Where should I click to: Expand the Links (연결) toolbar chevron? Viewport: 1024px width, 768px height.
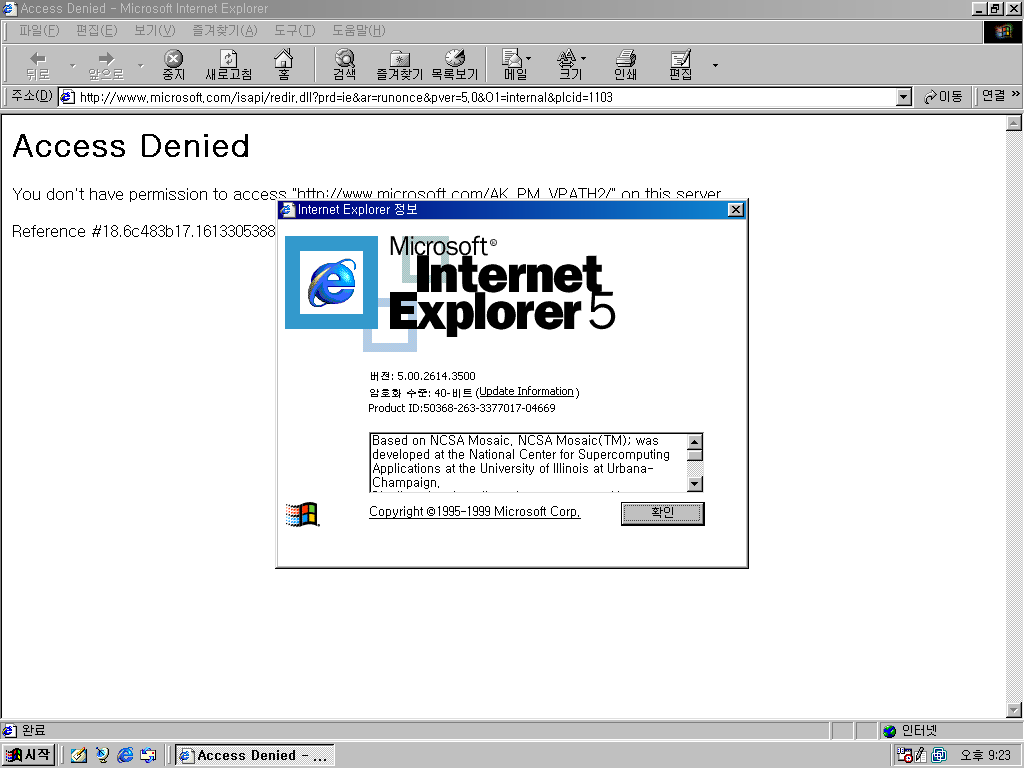click(x=1016, y=95)
